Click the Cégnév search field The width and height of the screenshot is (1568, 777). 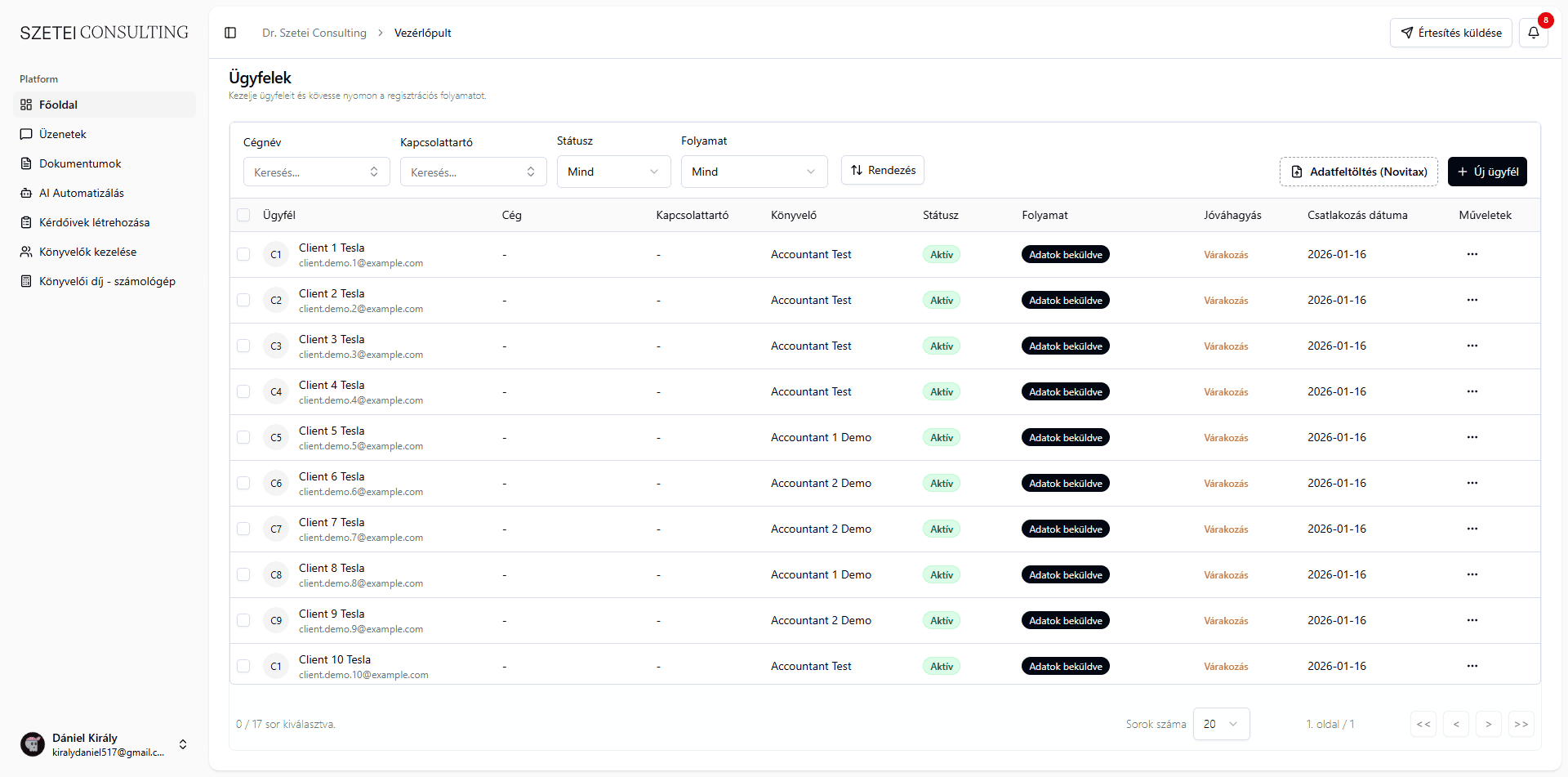[x=317, y=172]
